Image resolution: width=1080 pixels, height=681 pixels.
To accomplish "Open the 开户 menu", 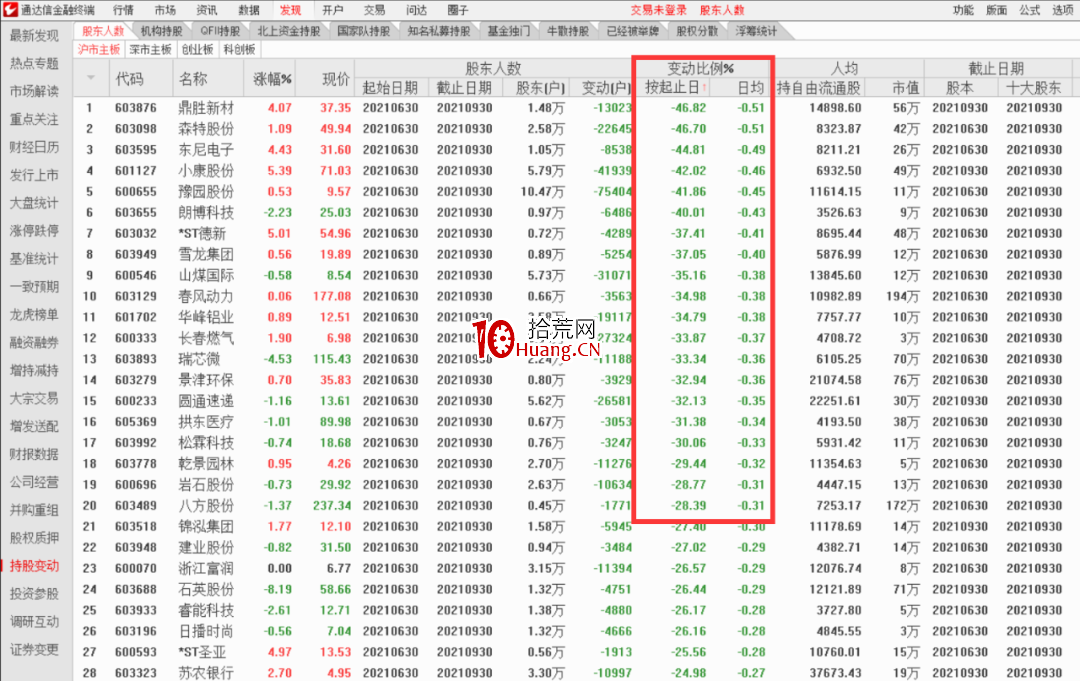I will click(x=333, y=10).
